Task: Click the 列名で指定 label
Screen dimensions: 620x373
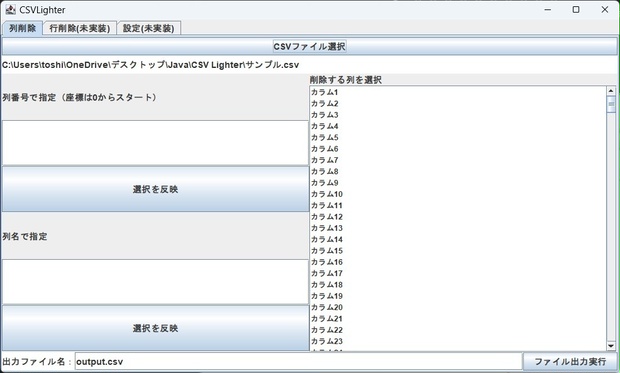Action: pyautogui.click(x=25, y=237)
